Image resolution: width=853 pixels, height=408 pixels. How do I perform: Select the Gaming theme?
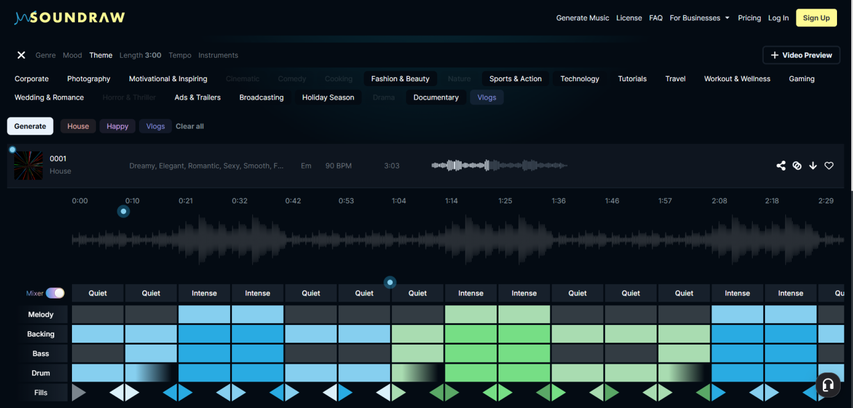coord(801,79)
